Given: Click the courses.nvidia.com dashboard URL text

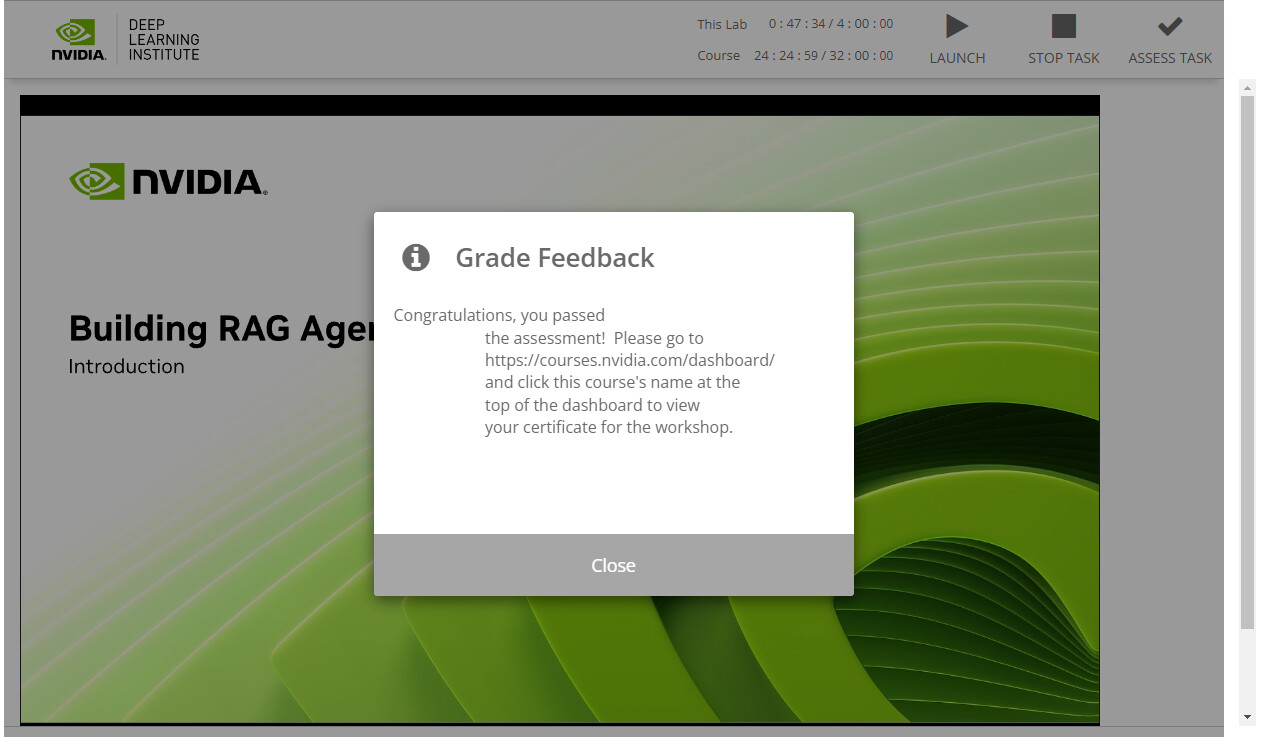Looking at the screenshot, I should tap(630, 360).
